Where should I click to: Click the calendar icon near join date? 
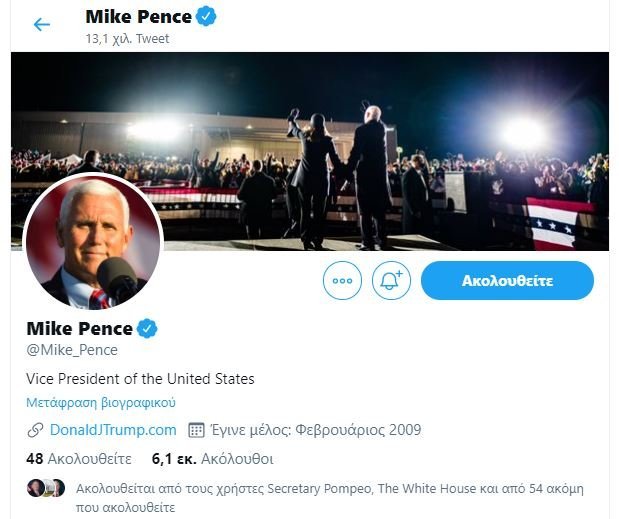pyautogui.click(x=197, y=430)
